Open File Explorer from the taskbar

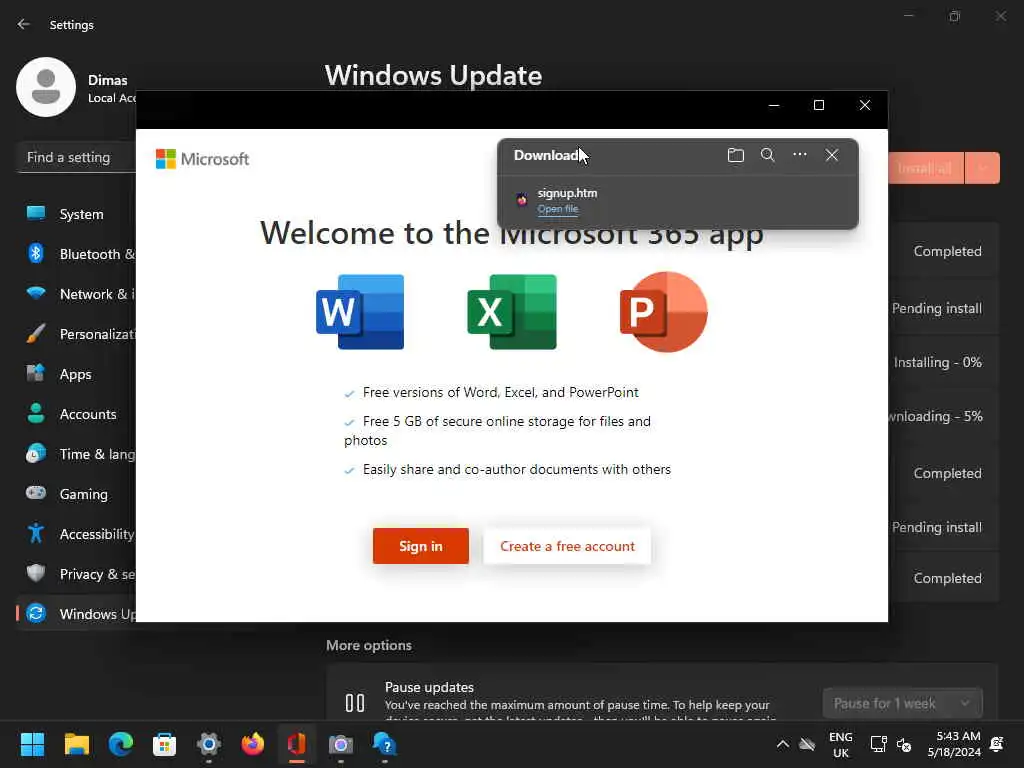(x=76, y=744)
